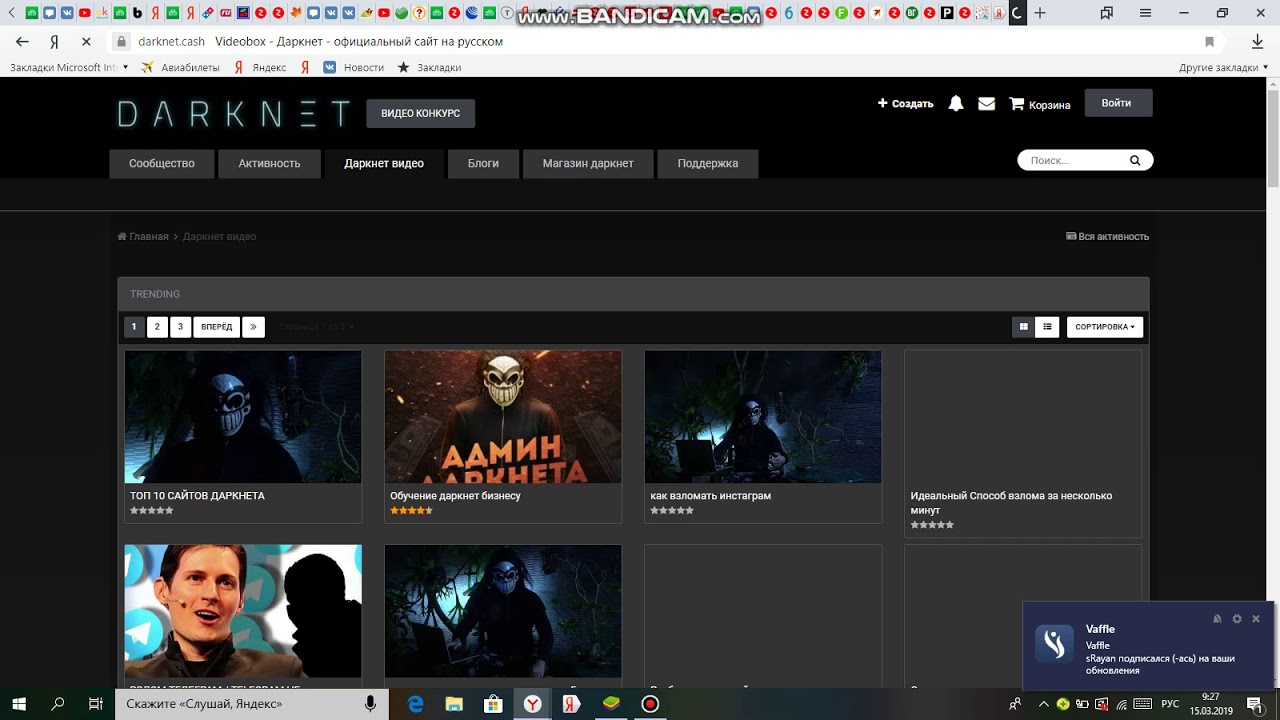Open the Корзина shopping cart
Viewport: 1280px width, 720px height.
(1040, 104)
